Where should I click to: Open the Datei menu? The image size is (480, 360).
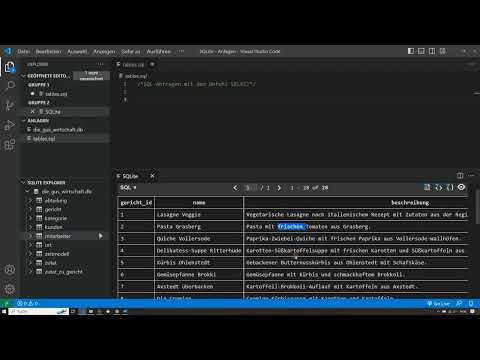tap(23, 51)
